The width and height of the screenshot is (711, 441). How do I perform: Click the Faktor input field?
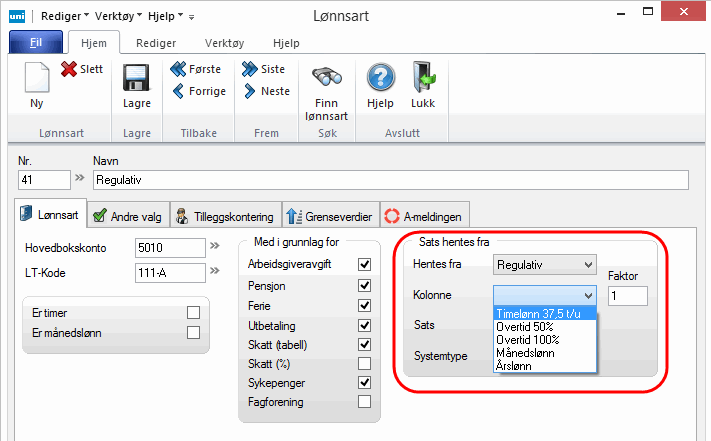click(628, 296)
